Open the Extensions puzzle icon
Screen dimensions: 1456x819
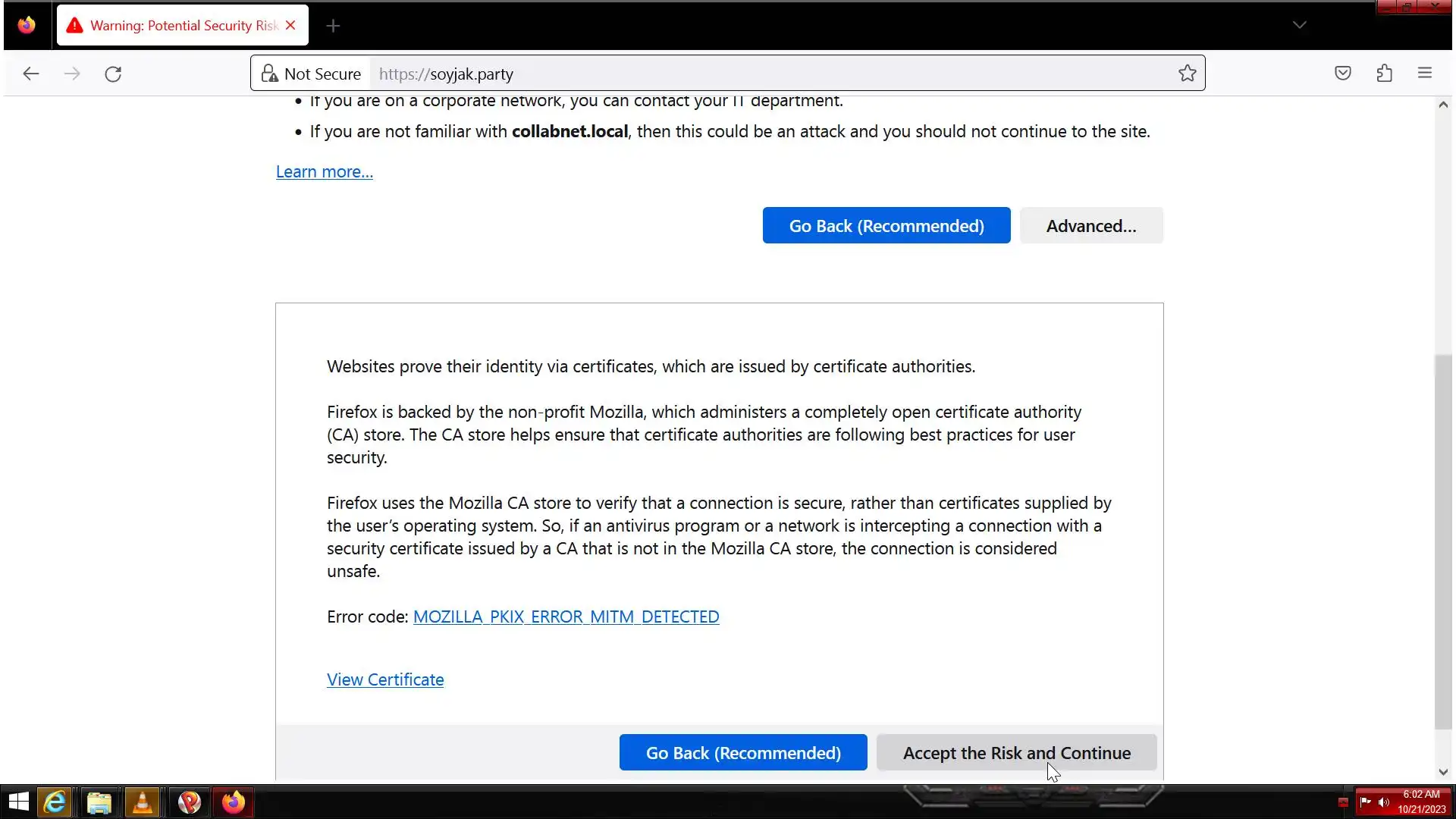point(1384,74)
